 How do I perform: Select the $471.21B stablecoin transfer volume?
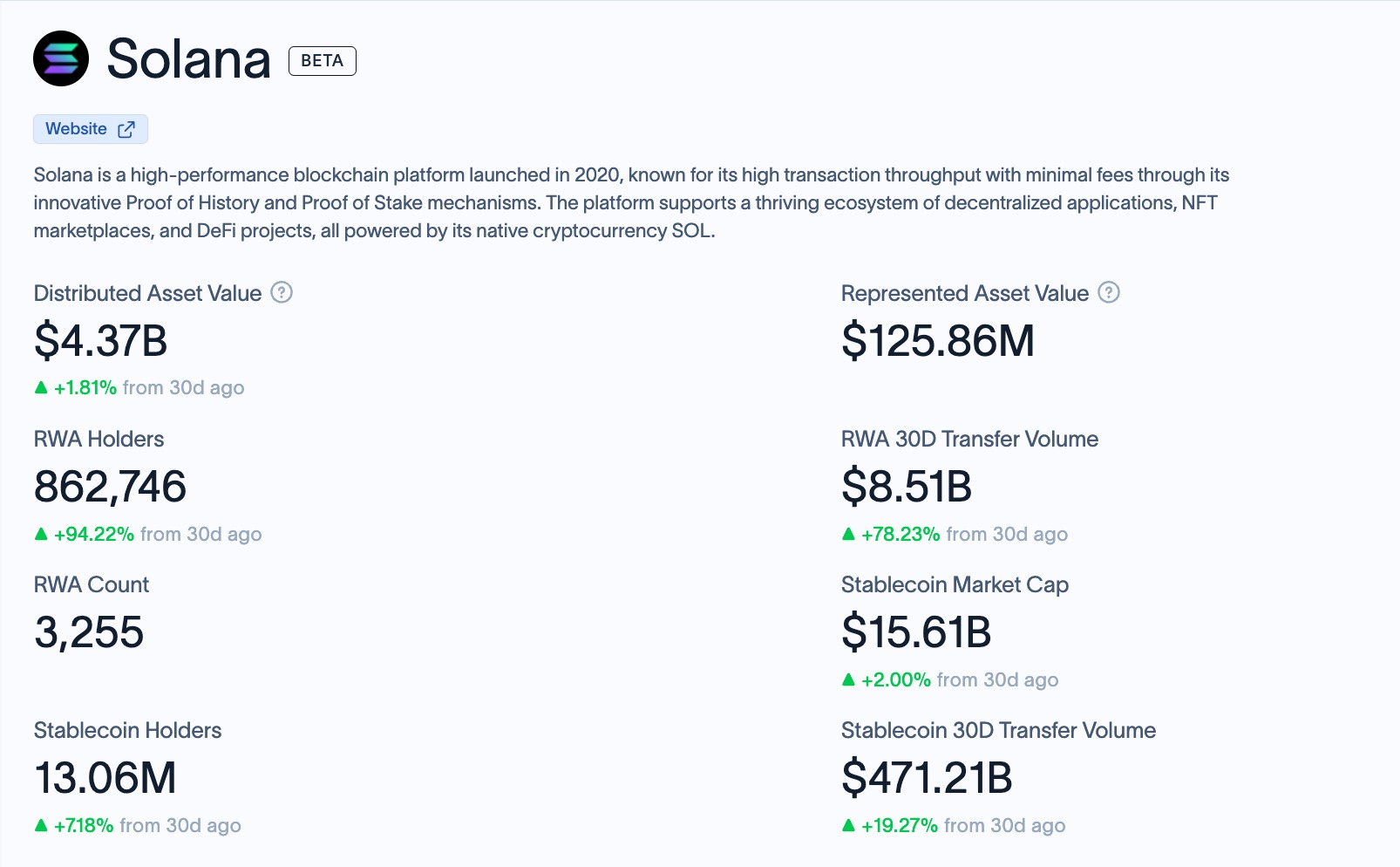click(927, 778)
